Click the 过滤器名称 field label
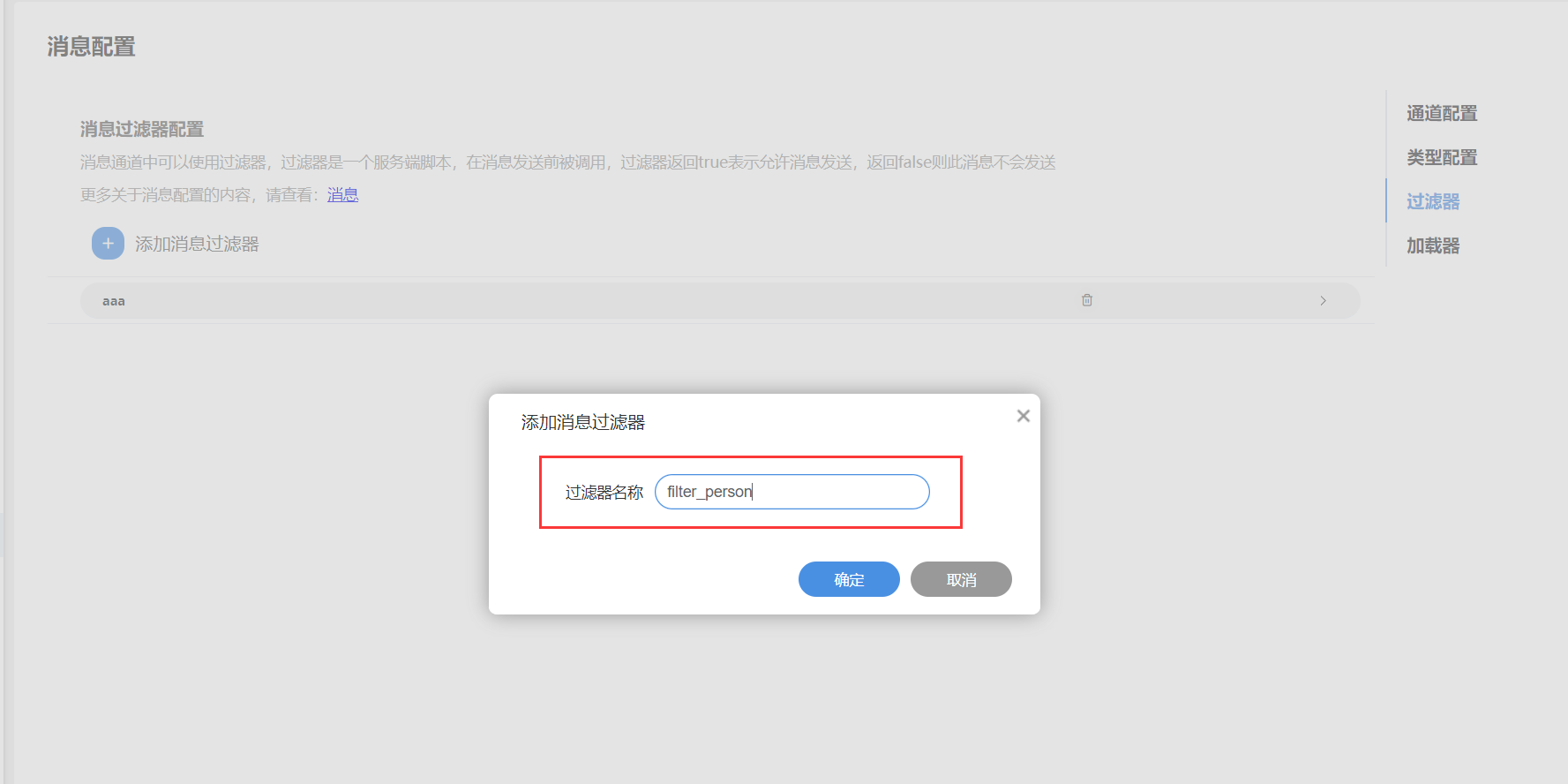Viewport: 1568px width, 784px height. [x=604, y=492]
